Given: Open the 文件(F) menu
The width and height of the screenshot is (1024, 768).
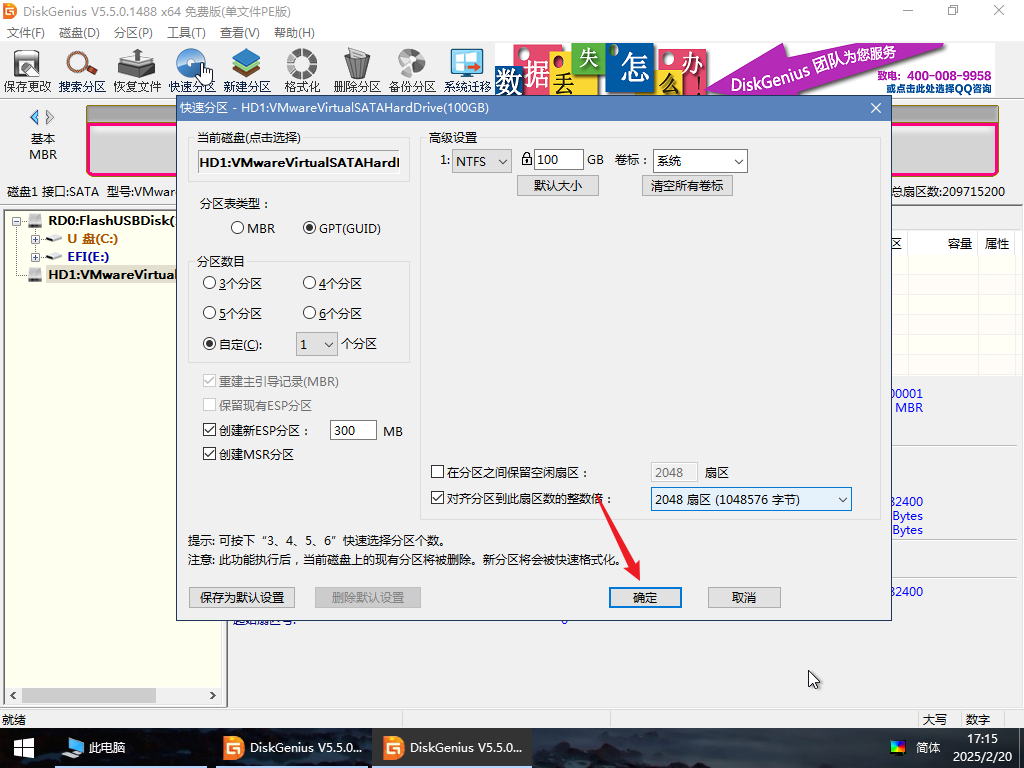Looking at the screenshot, I should (25, 33).
